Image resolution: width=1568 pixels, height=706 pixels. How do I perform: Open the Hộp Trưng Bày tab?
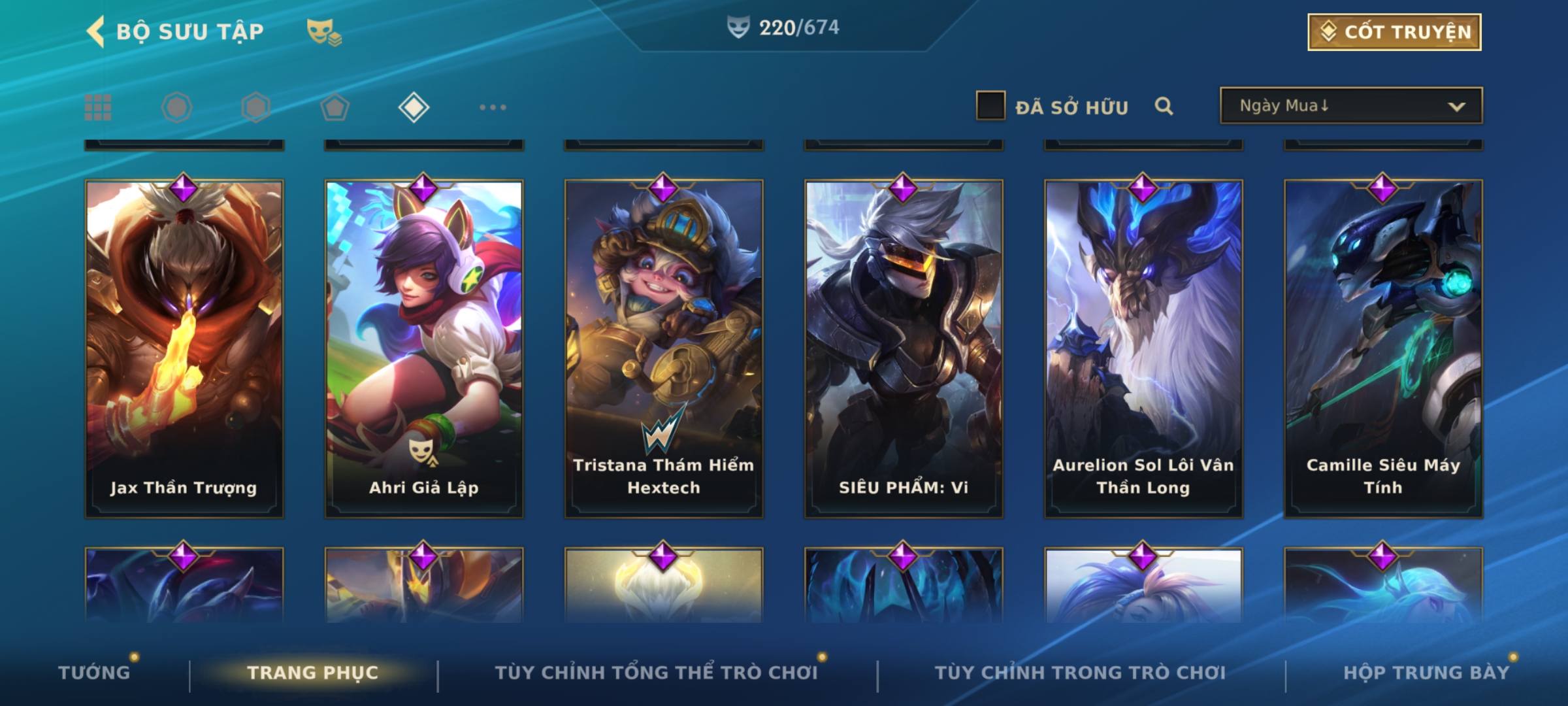(1426, 673)
